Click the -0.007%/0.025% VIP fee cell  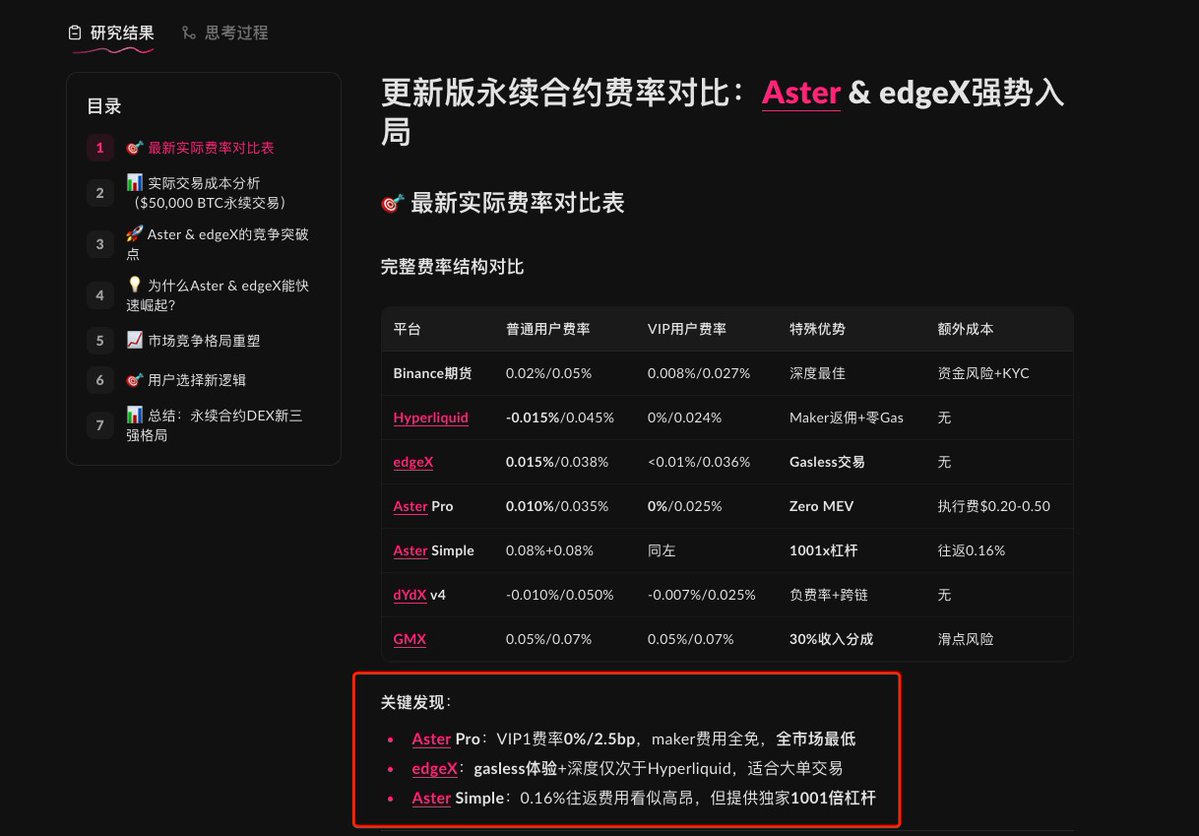(x=701, y=595)
